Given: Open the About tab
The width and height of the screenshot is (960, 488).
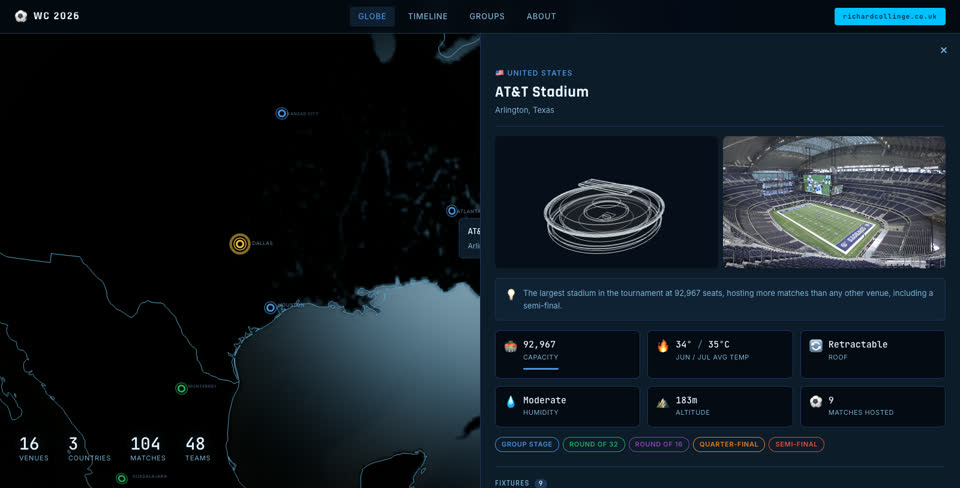Looking at the screenshot, I should [541, 17].
